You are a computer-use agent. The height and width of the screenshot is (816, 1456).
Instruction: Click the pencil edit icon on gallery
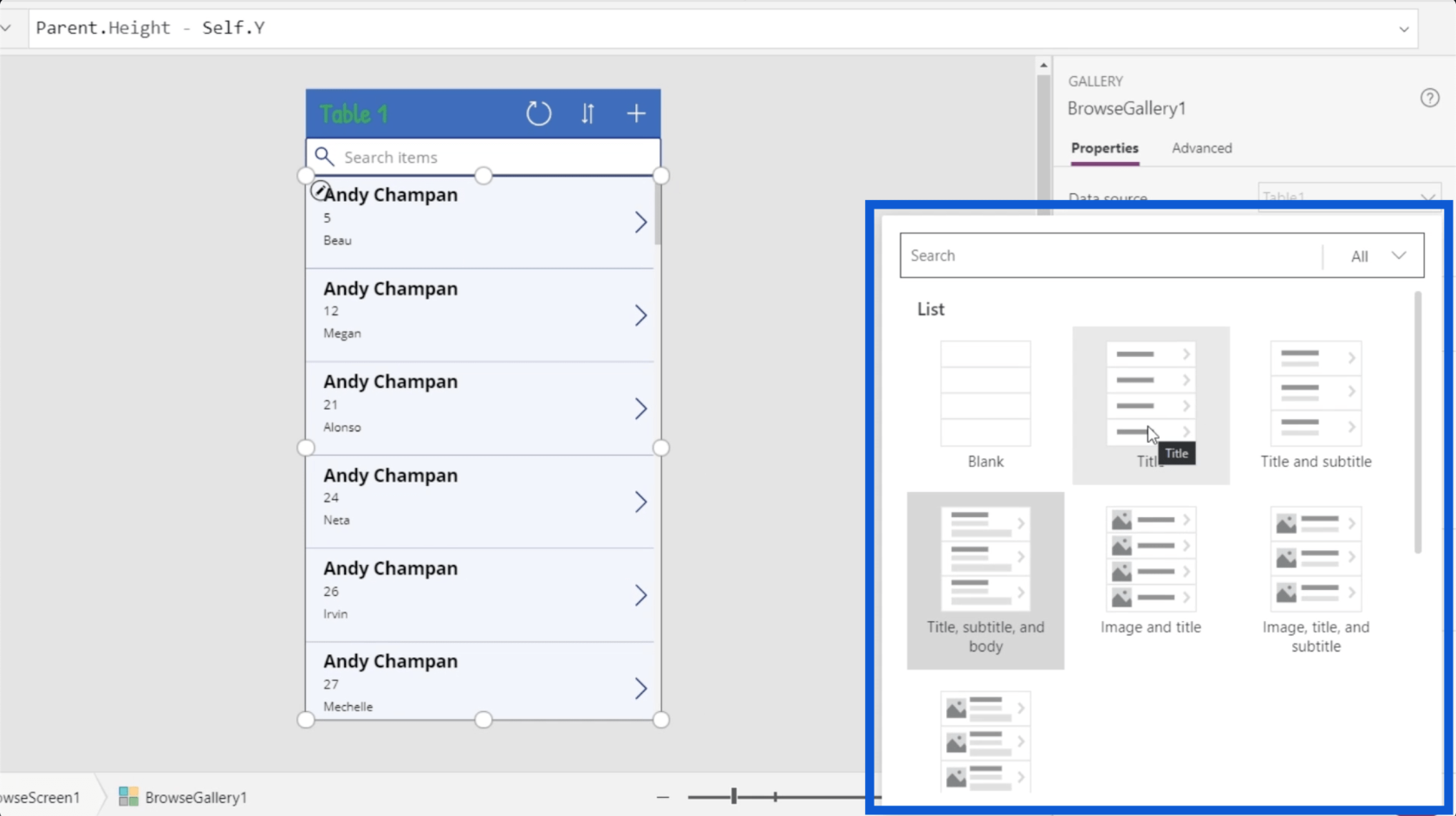click(x=320, y=191)
